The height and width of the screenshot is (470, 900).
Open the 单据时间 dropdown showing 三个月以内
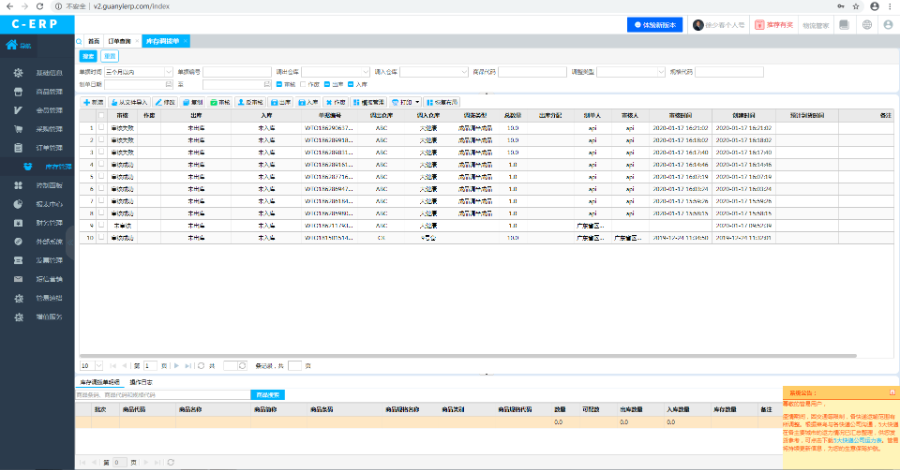click(137, 72)
